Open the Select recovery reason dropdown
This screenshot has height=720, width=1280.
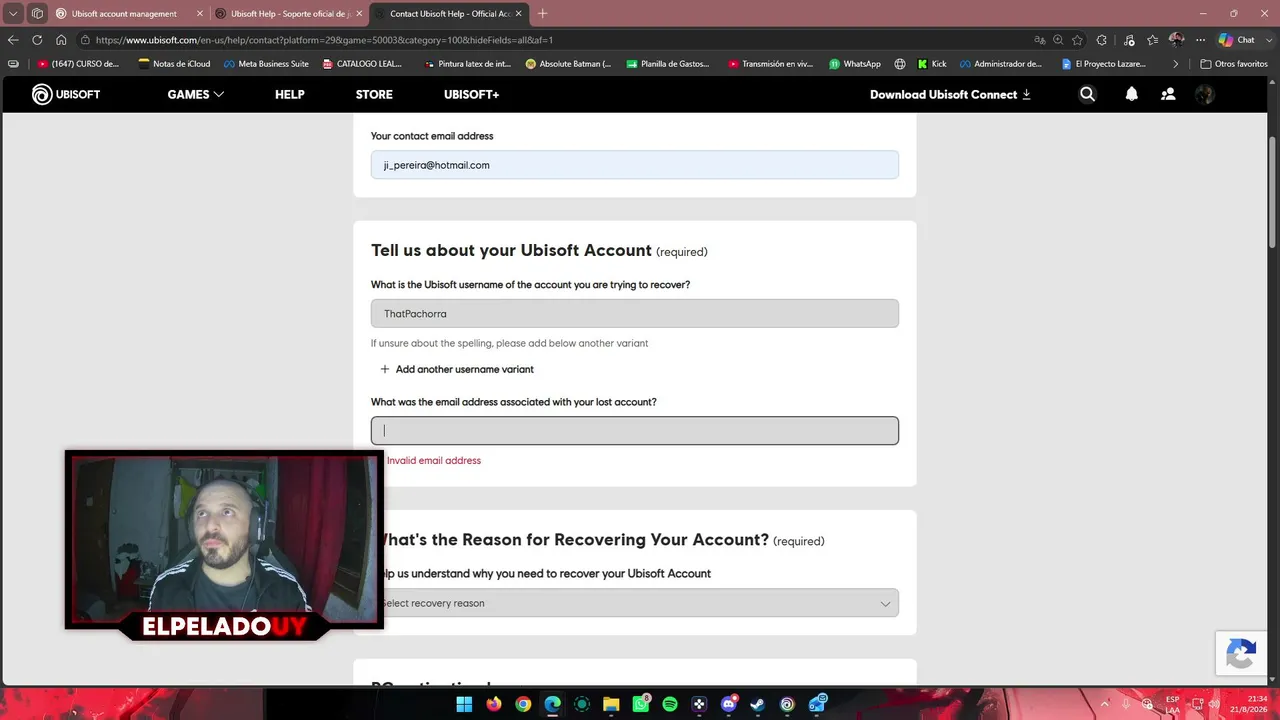coord(635,603)
